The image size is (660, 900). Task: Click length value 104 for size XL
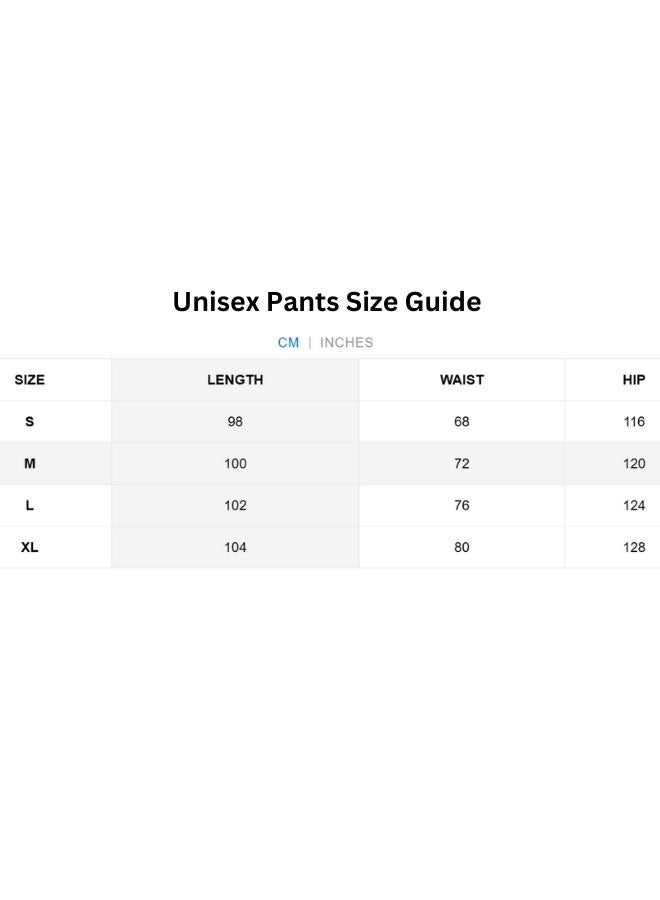click(x=235, y=548)
